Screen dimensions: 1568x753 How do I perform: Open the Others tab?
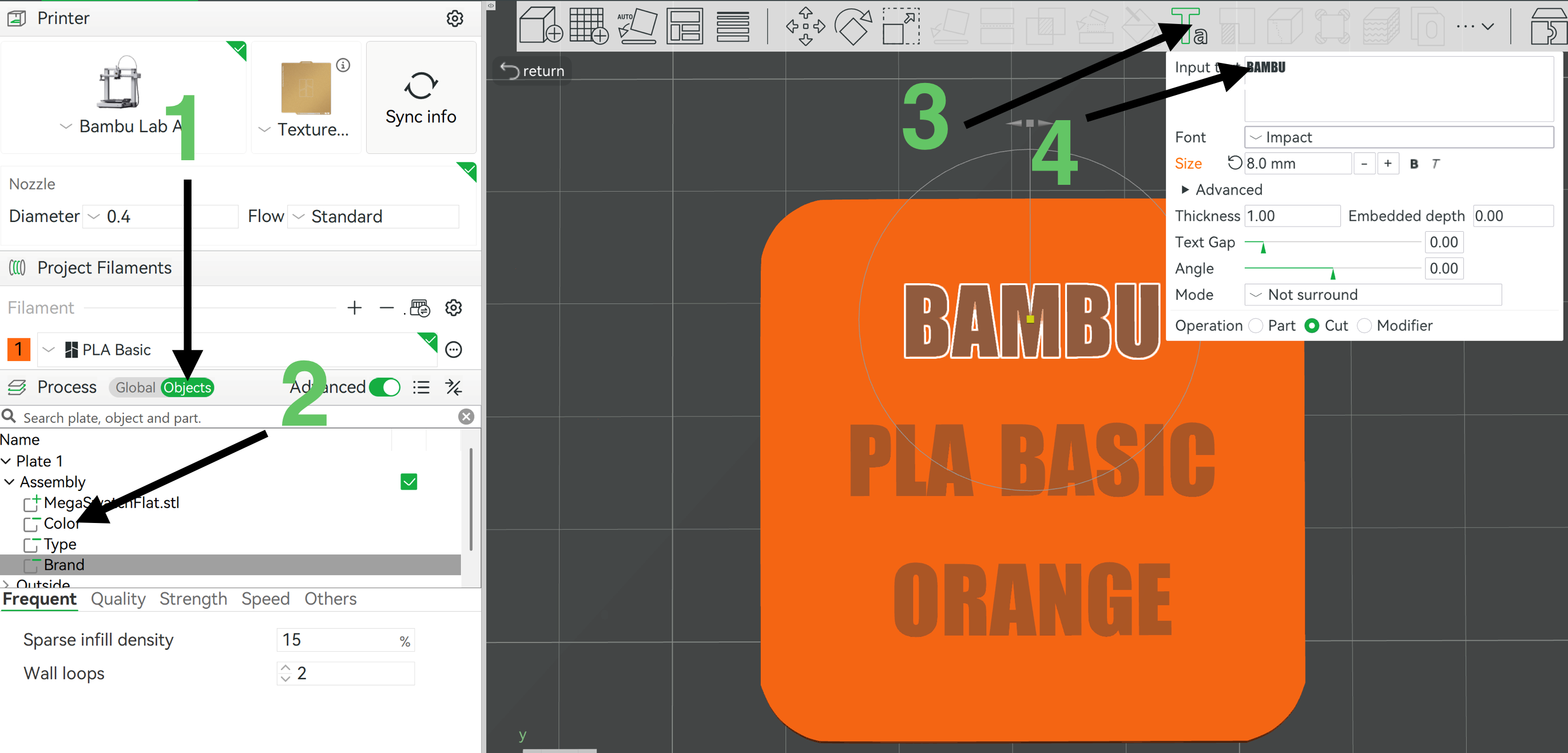coord(331,599)
